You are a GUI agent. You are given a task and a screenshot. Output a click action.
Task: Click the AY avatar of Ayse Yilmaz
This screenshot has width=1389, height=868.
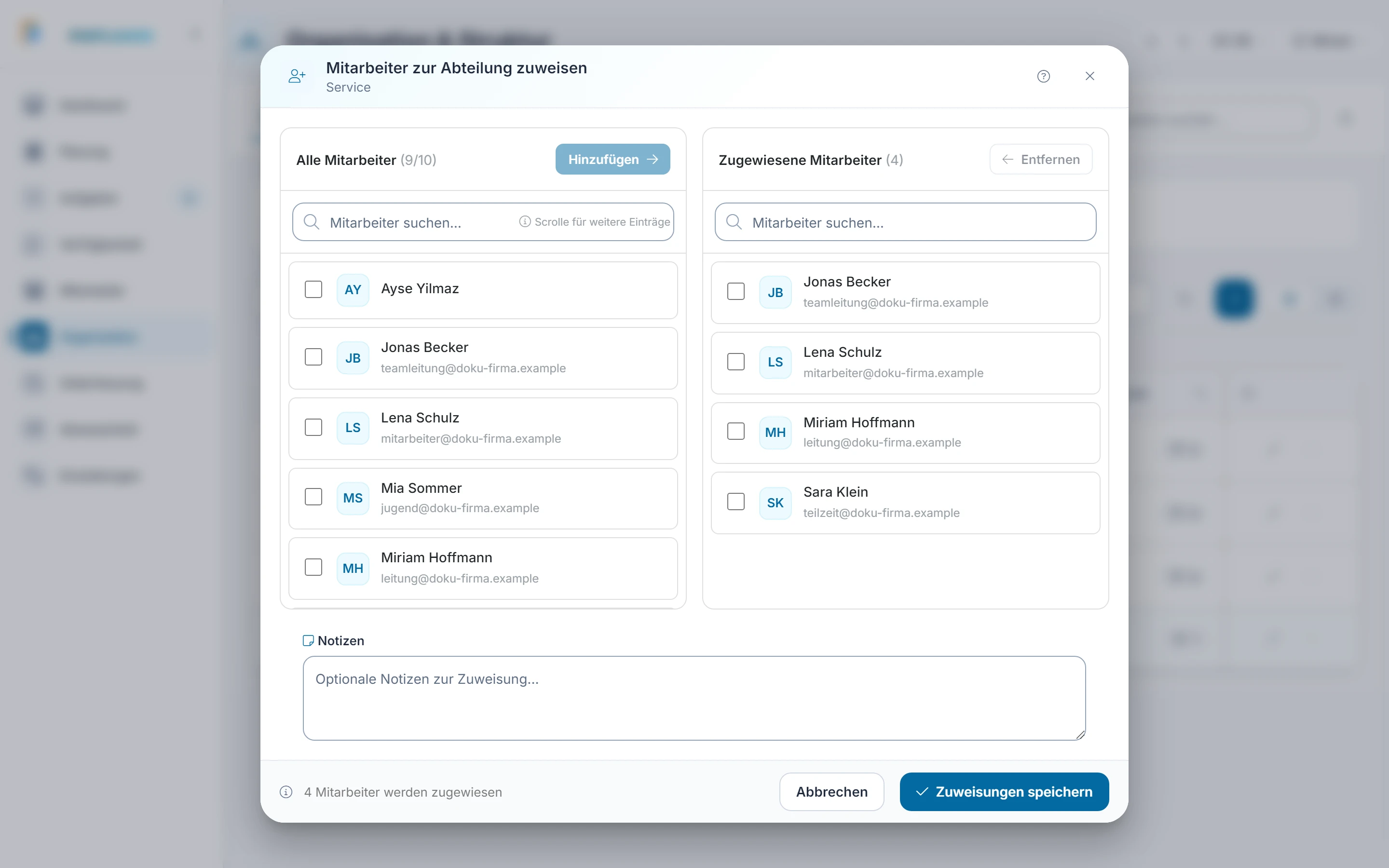[x=353, y=290]
